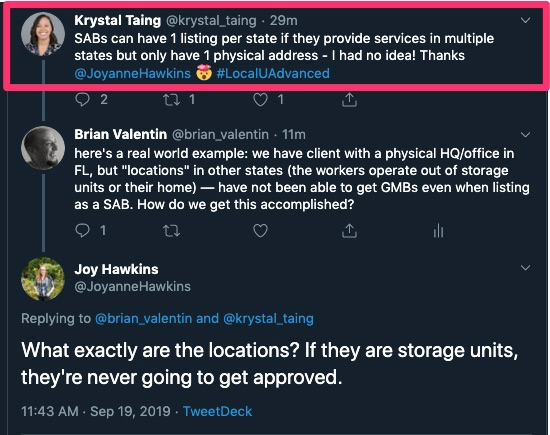This screenshot has width=550, height=435.
Task: Reply to Krystal Taing's tweet
Action: pyautogui.click(x=82, y=100)
